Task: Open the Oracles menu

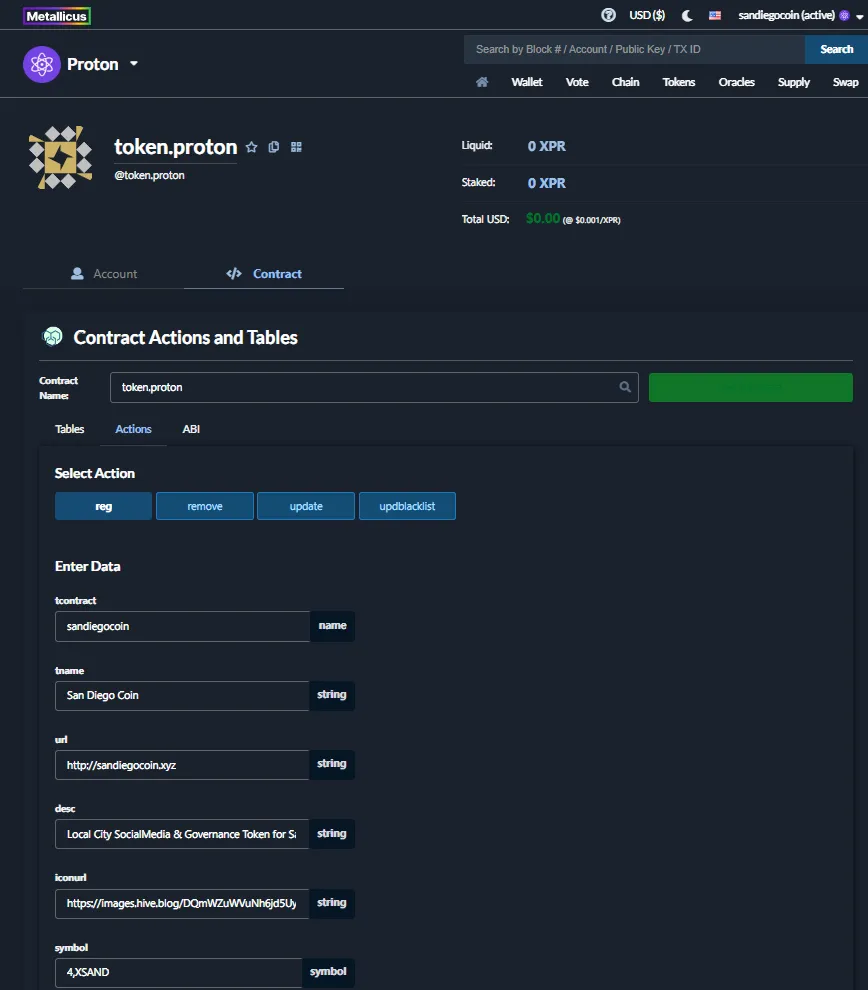Action: coord(736,82)
